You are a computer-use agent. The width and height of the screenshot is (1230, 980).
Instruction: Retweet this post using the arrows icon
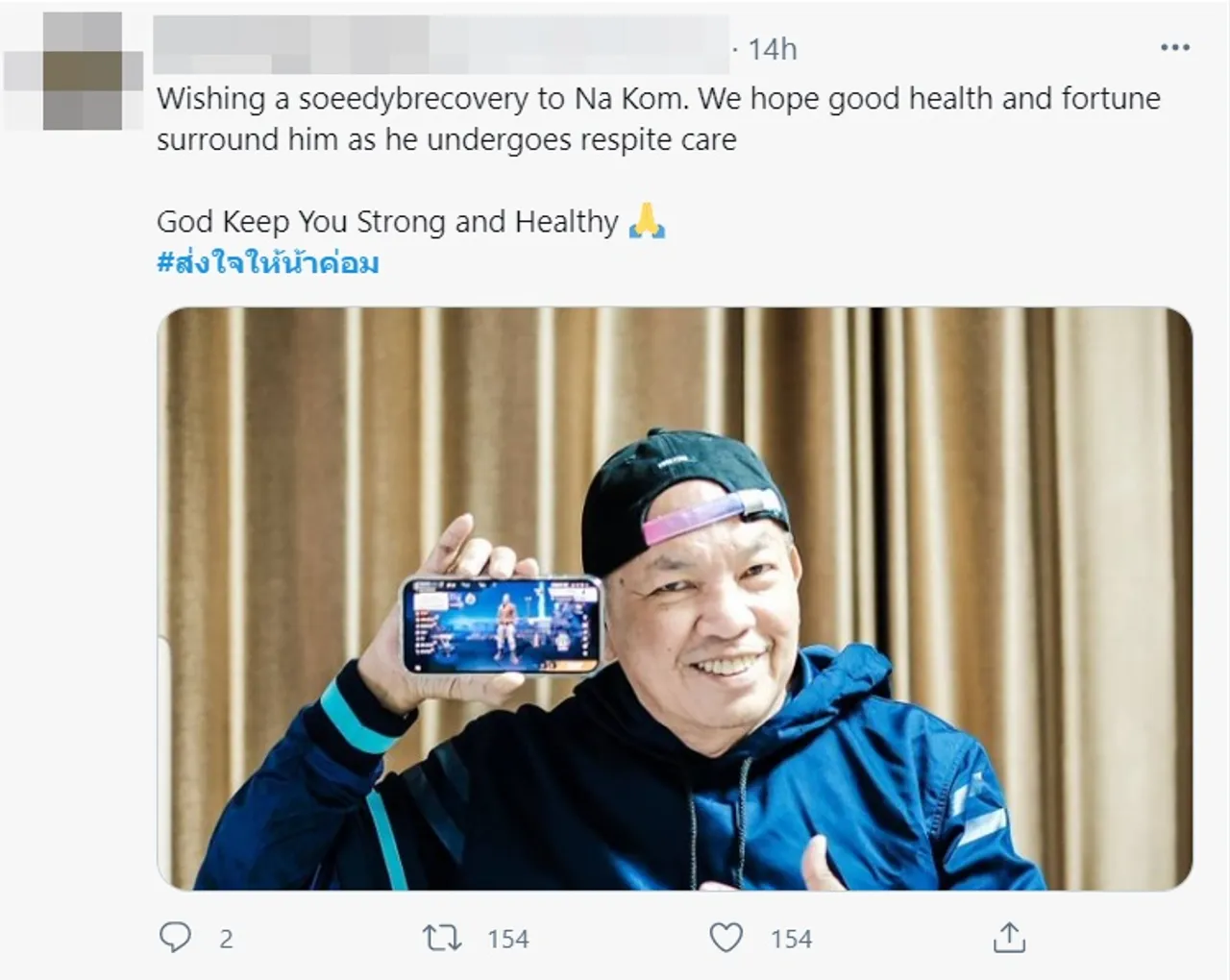click(442, 937)
